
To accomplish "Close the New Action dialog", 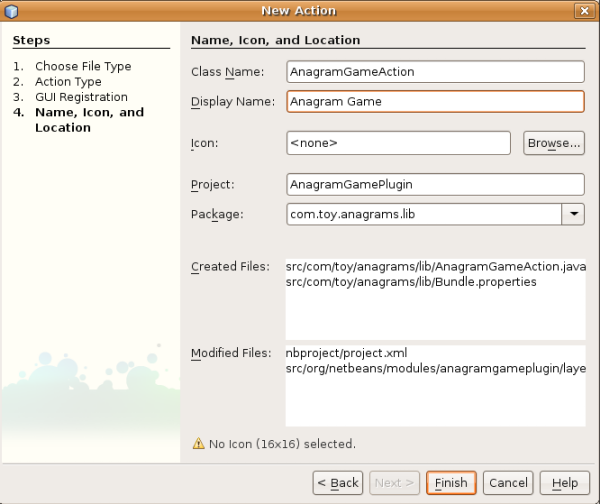I will coord(583,11).
